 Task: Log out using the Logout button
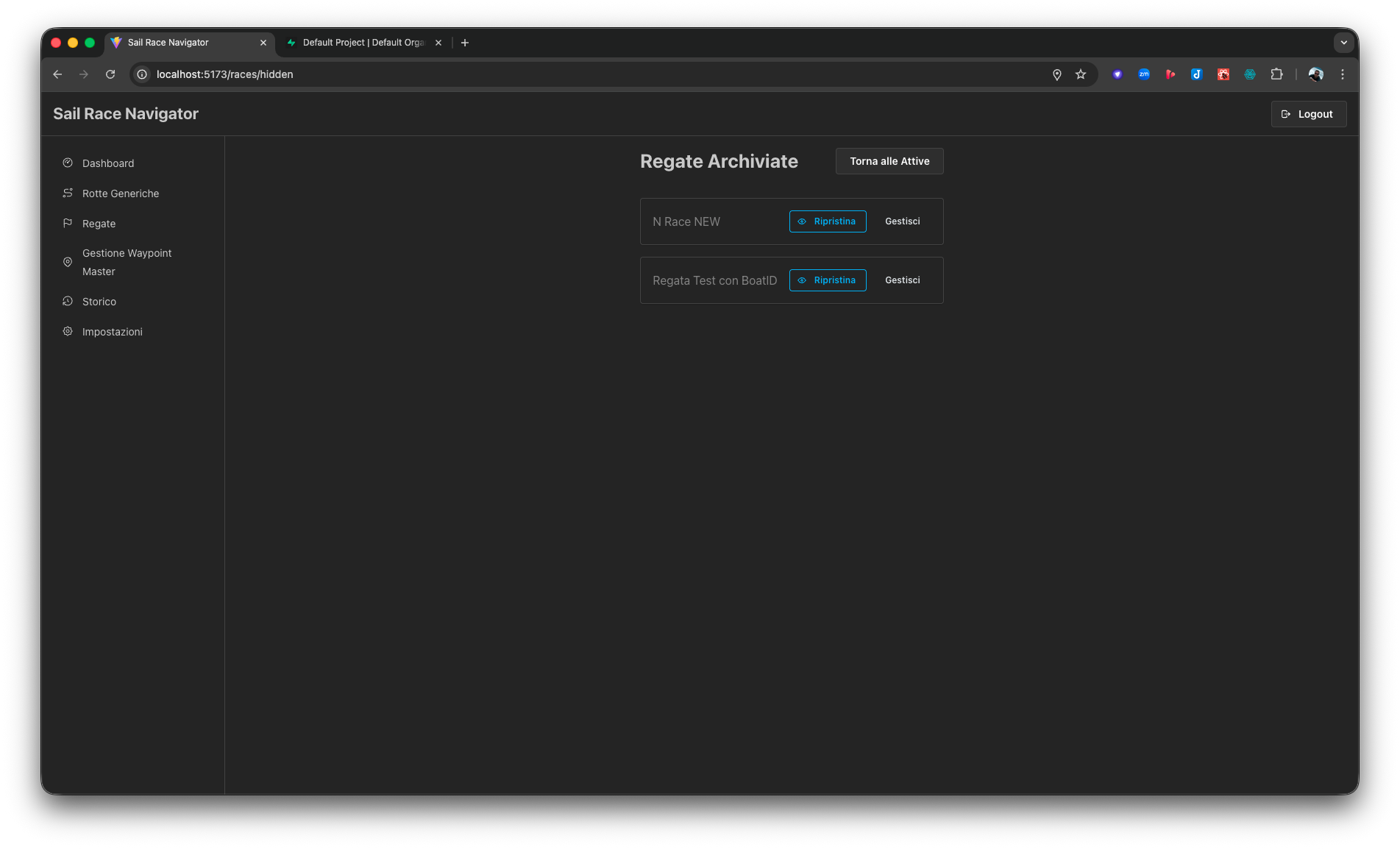(x=1308, y=114)
